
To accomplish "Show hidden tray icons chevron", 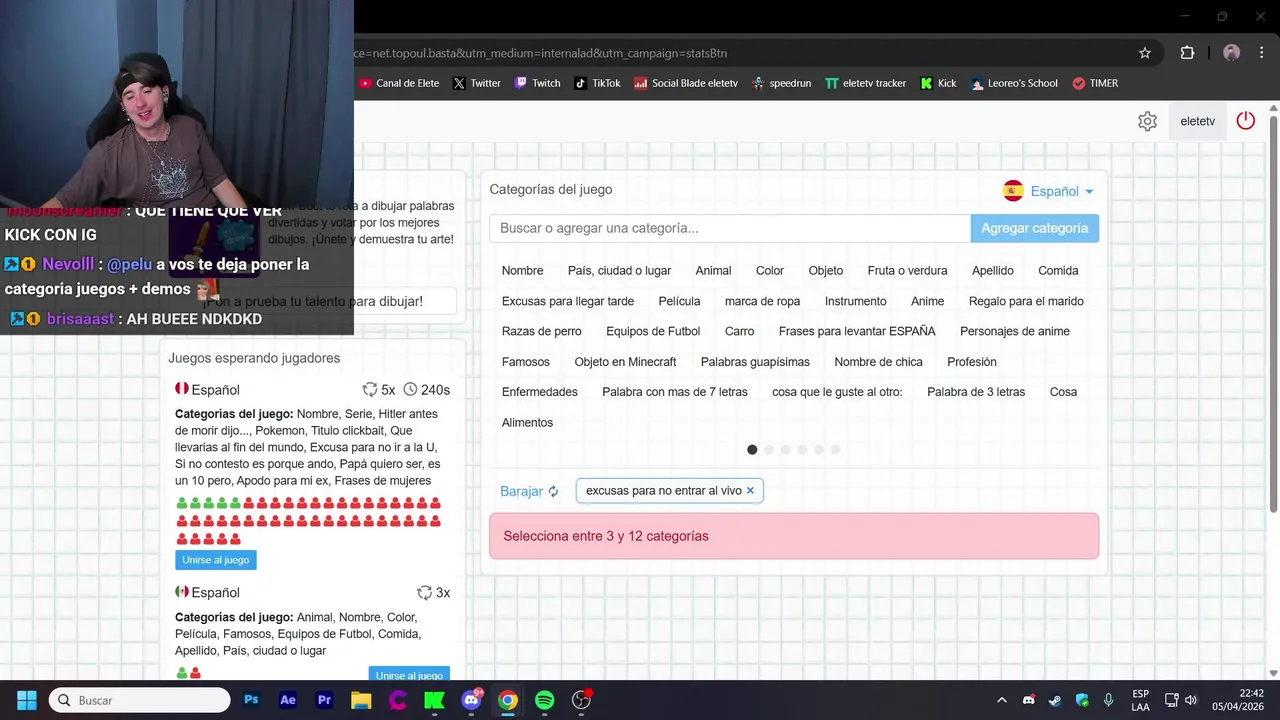I will (1002, 700).
